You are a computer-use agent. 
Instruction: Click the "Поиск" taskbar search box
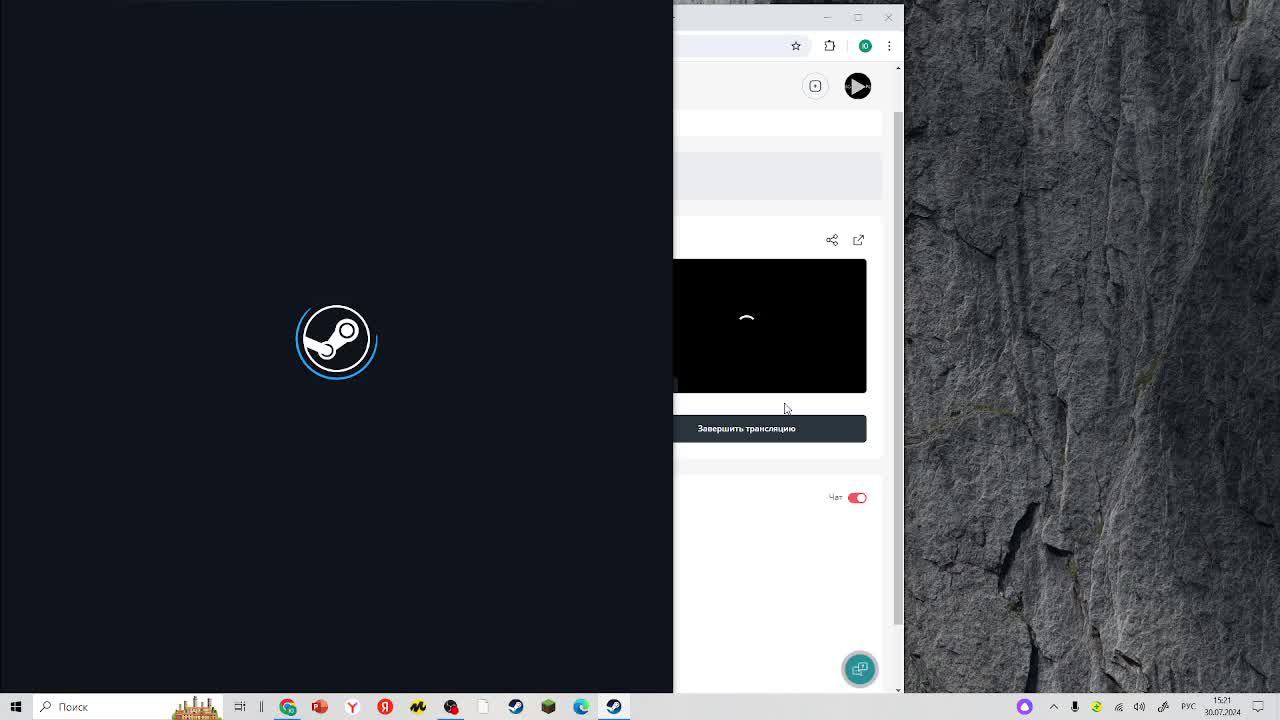128,707
